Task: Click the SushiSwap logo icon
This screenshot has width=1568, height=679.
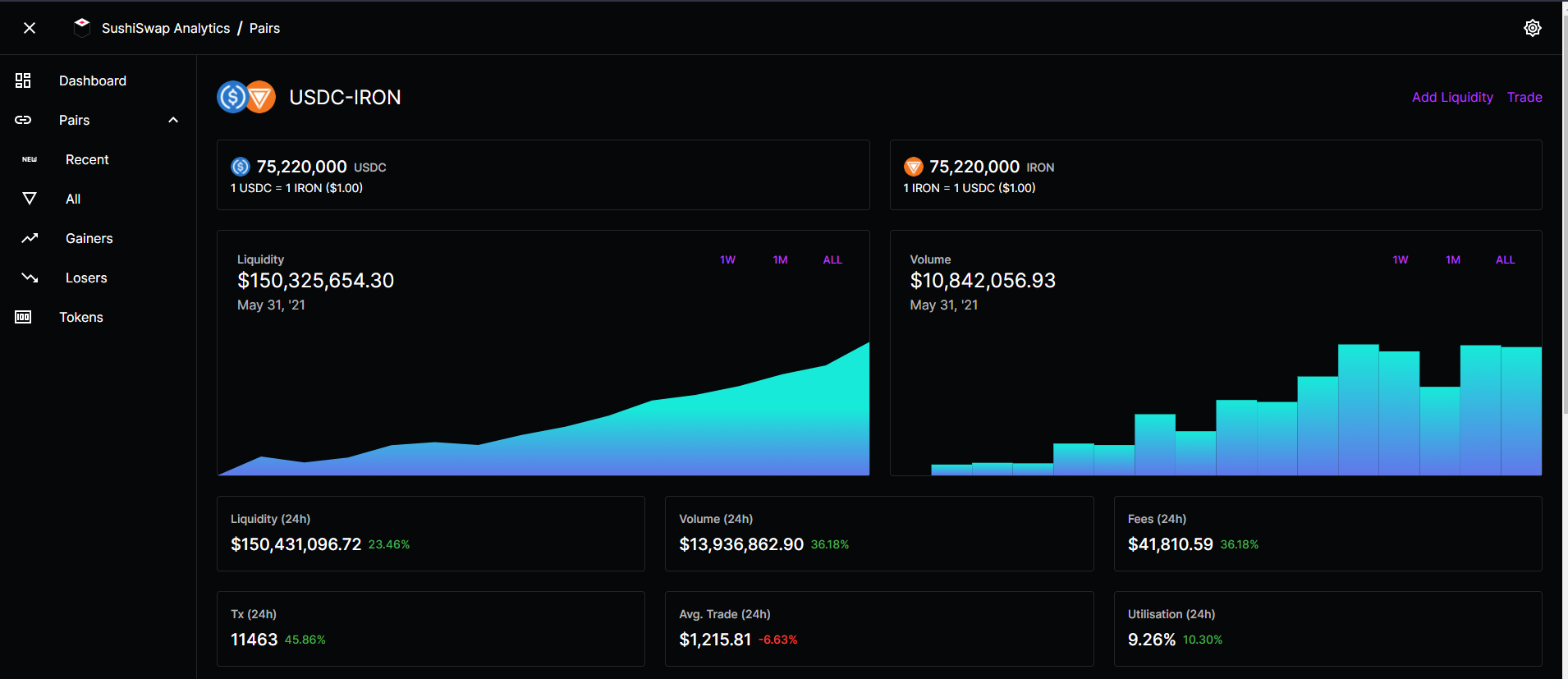Action: [x=82, y=27]
